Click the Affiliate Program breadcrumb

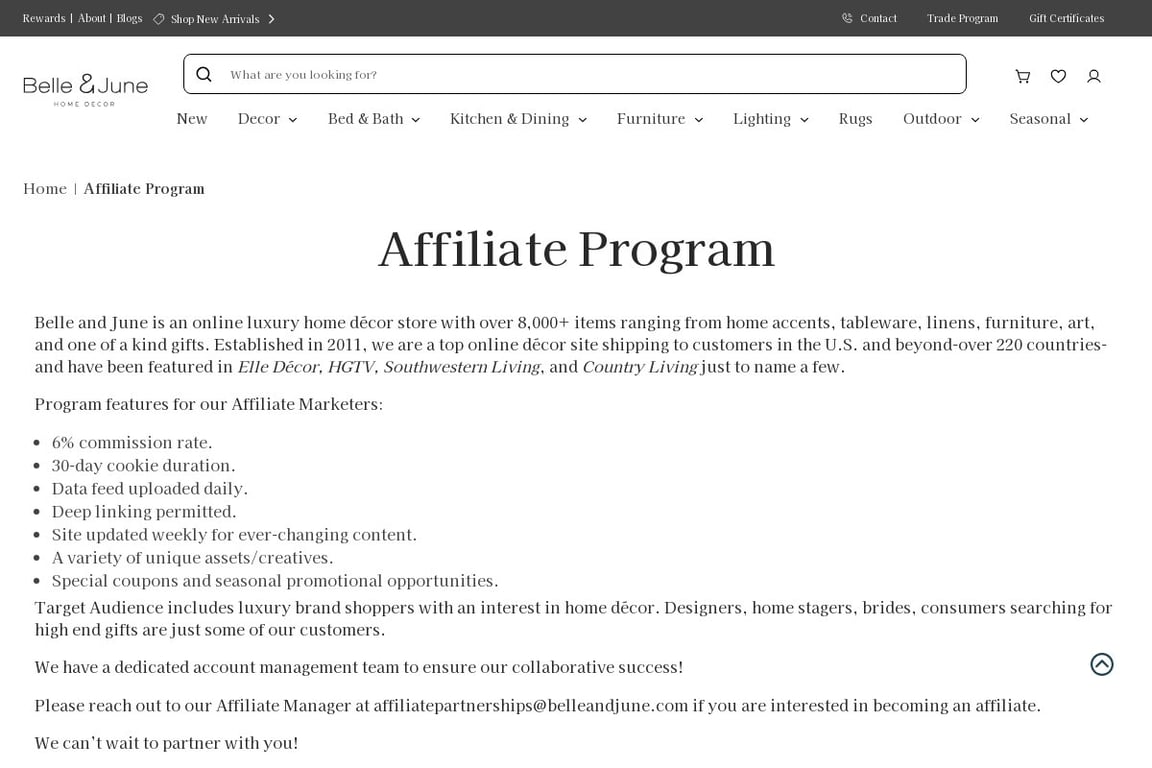tap(144, 189)
